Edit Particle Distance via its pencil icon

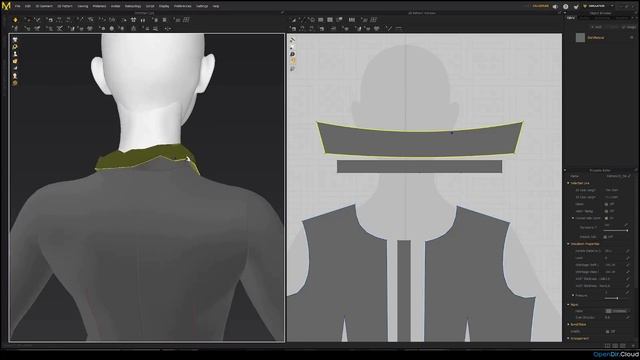pyautogui.click(x=627, y=251)
